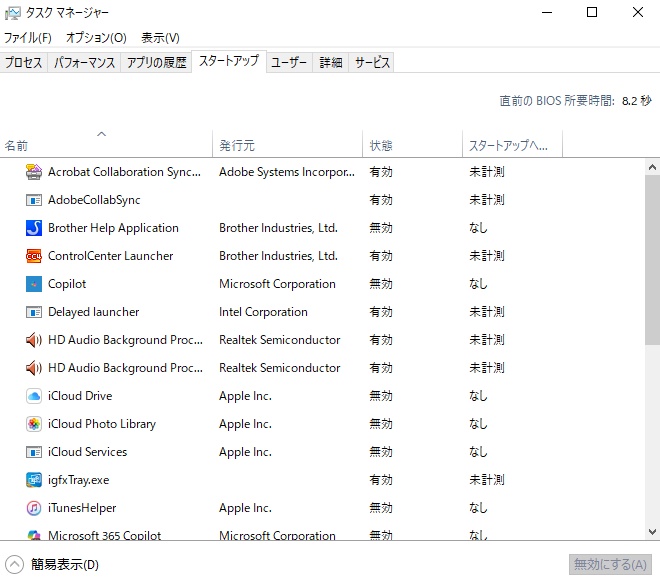Click the Adobe Systems Incorpor... publisher cell
Screen dimensions: 660x587
point(287,172)
